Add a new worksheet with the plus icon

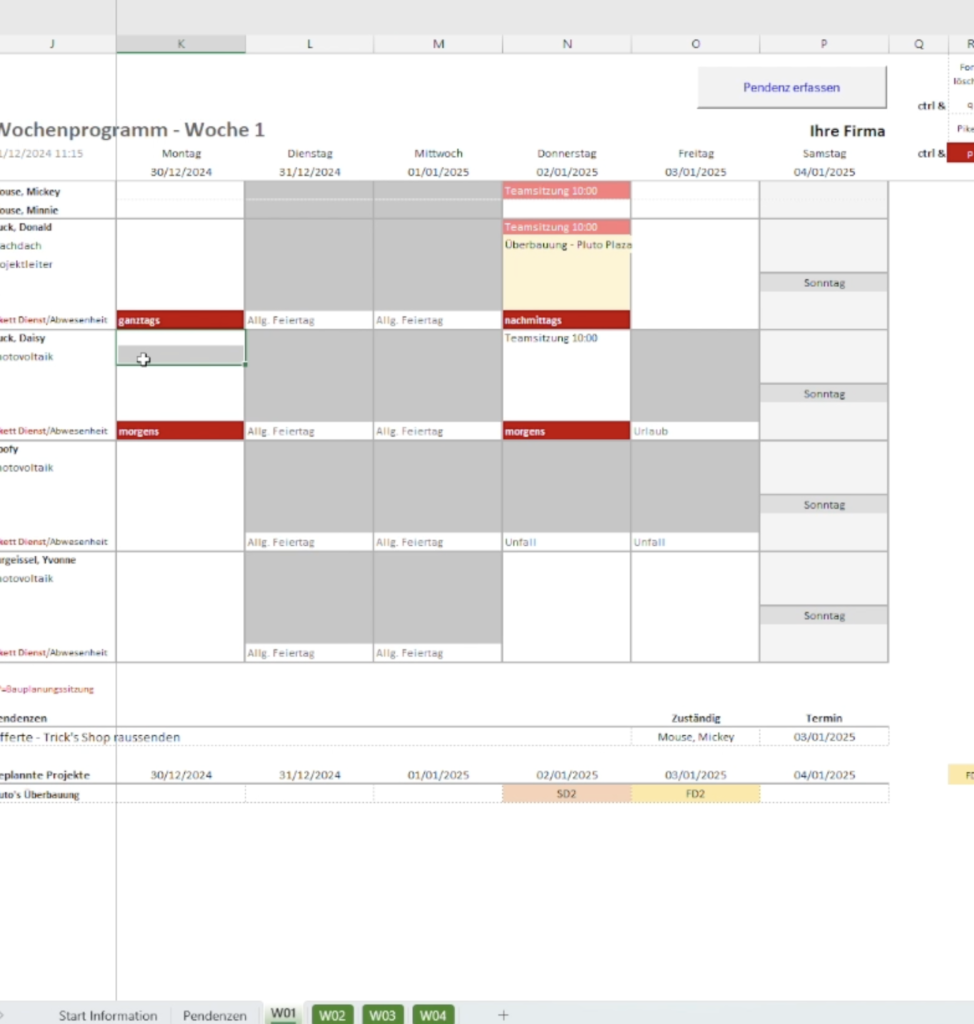pyautogui.click(x=503, y=1014)
